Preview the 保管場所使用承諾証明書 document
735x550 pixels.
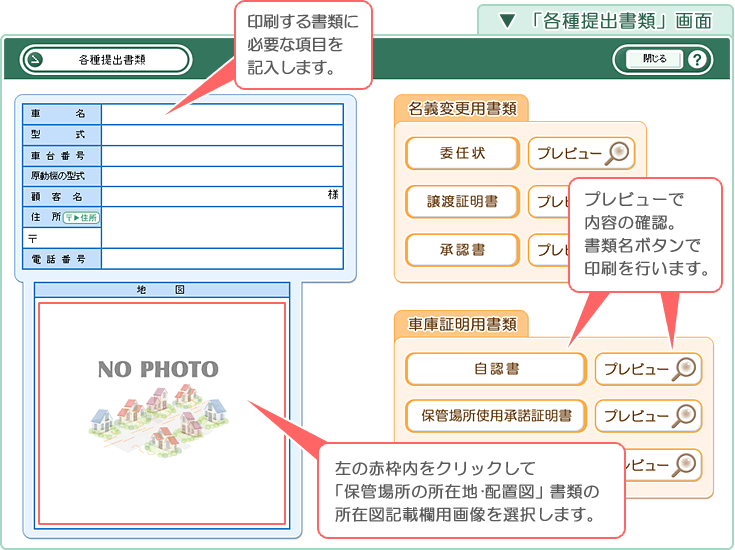click(x=648, y=416)
